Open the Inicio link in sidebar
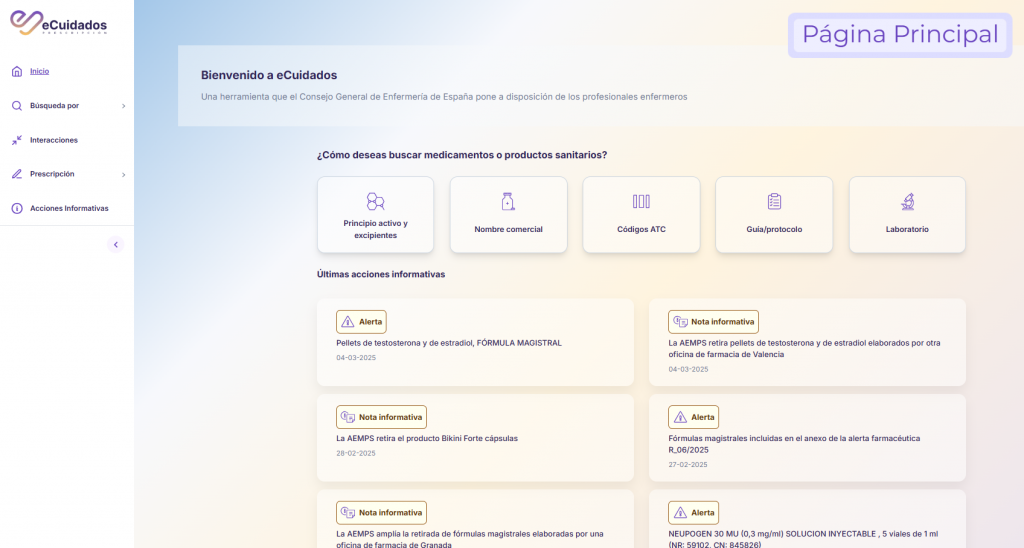The image size is (1024, 548). (39, 71)
